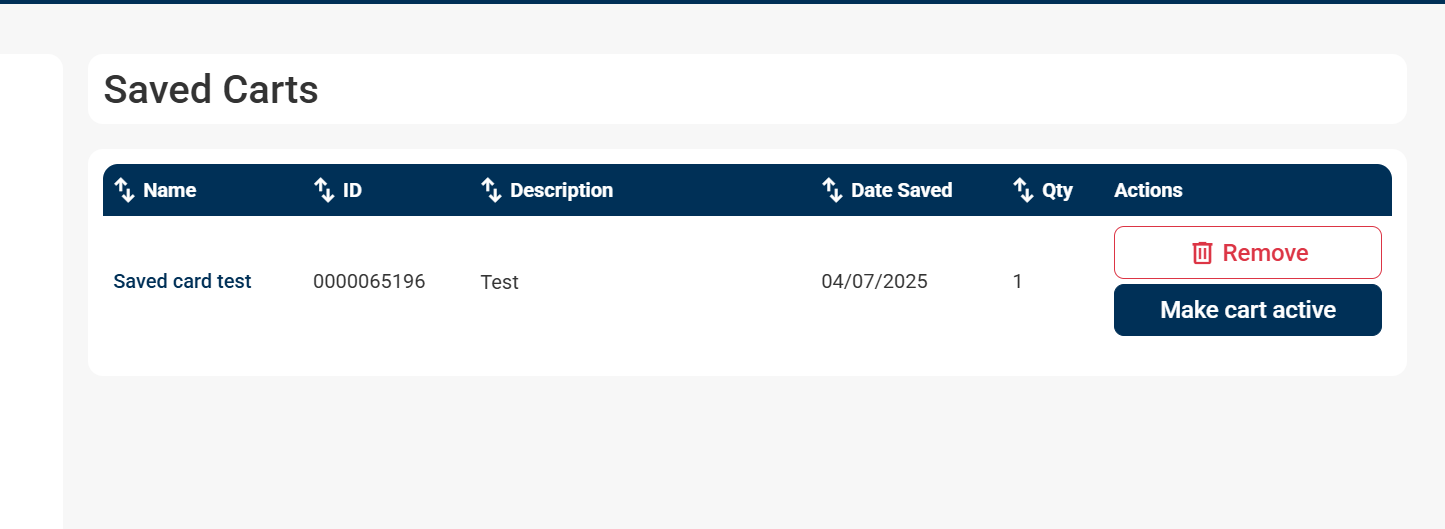Viewport: 1445px width, 529px height.
Task: Click the 04/07/2025 date saved cell
Action: point(874,282)
